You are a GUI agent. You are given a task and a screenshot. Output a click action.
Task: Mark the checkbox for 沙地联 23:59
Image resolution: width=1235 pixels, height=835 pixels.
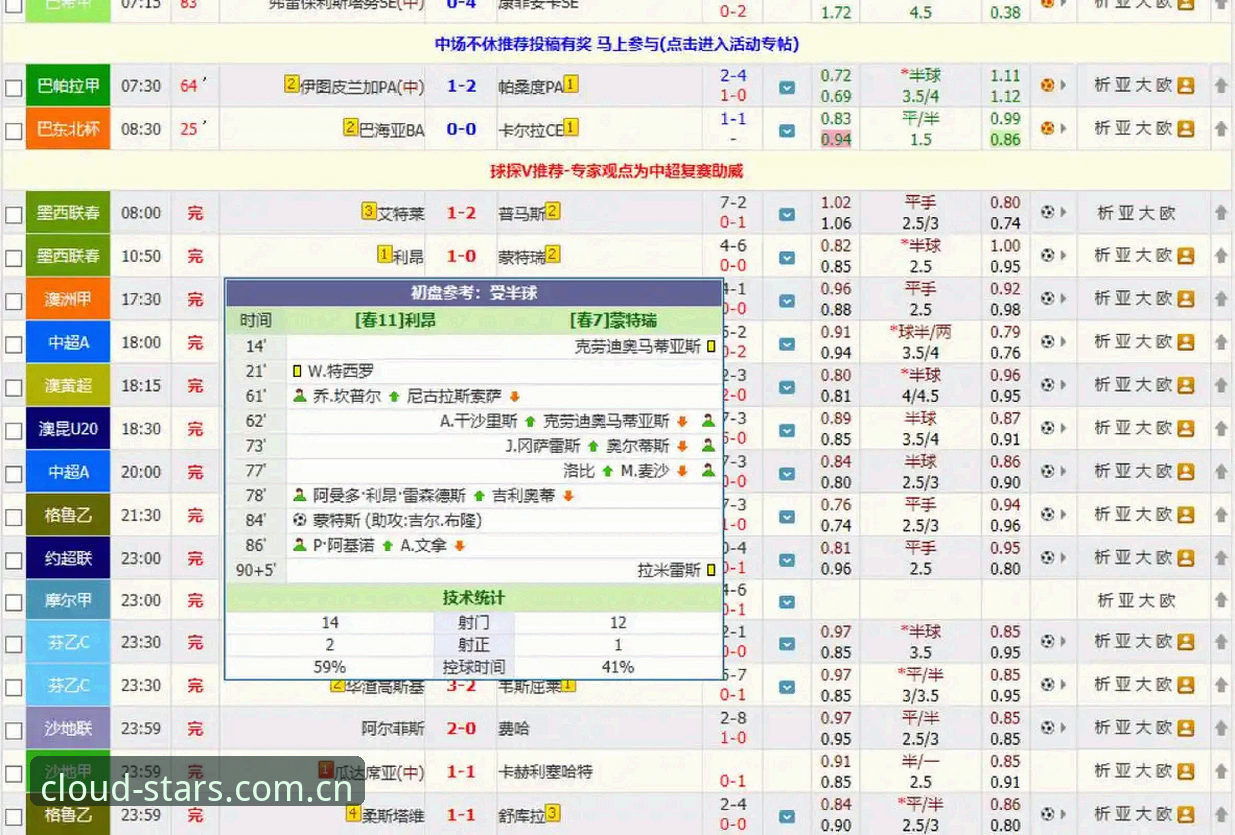click(13, 730)
